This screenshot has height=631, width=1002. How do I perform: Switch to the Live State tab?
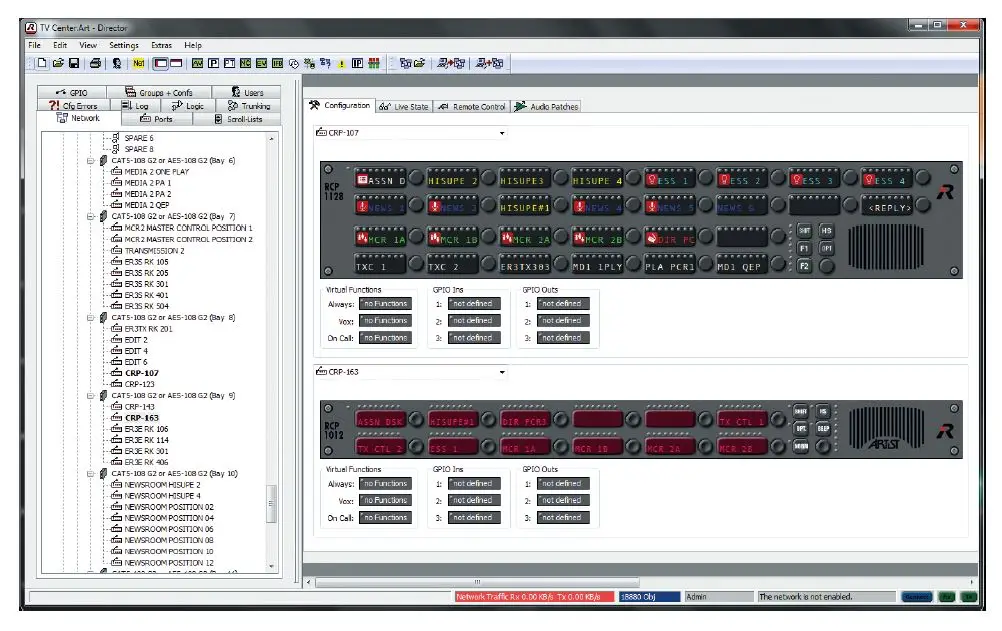click(x=405, y=107)
